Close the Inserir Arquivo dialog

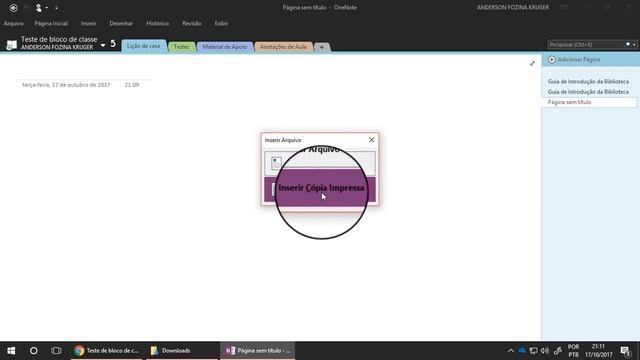pyautogui.click(x=371, y=140)
